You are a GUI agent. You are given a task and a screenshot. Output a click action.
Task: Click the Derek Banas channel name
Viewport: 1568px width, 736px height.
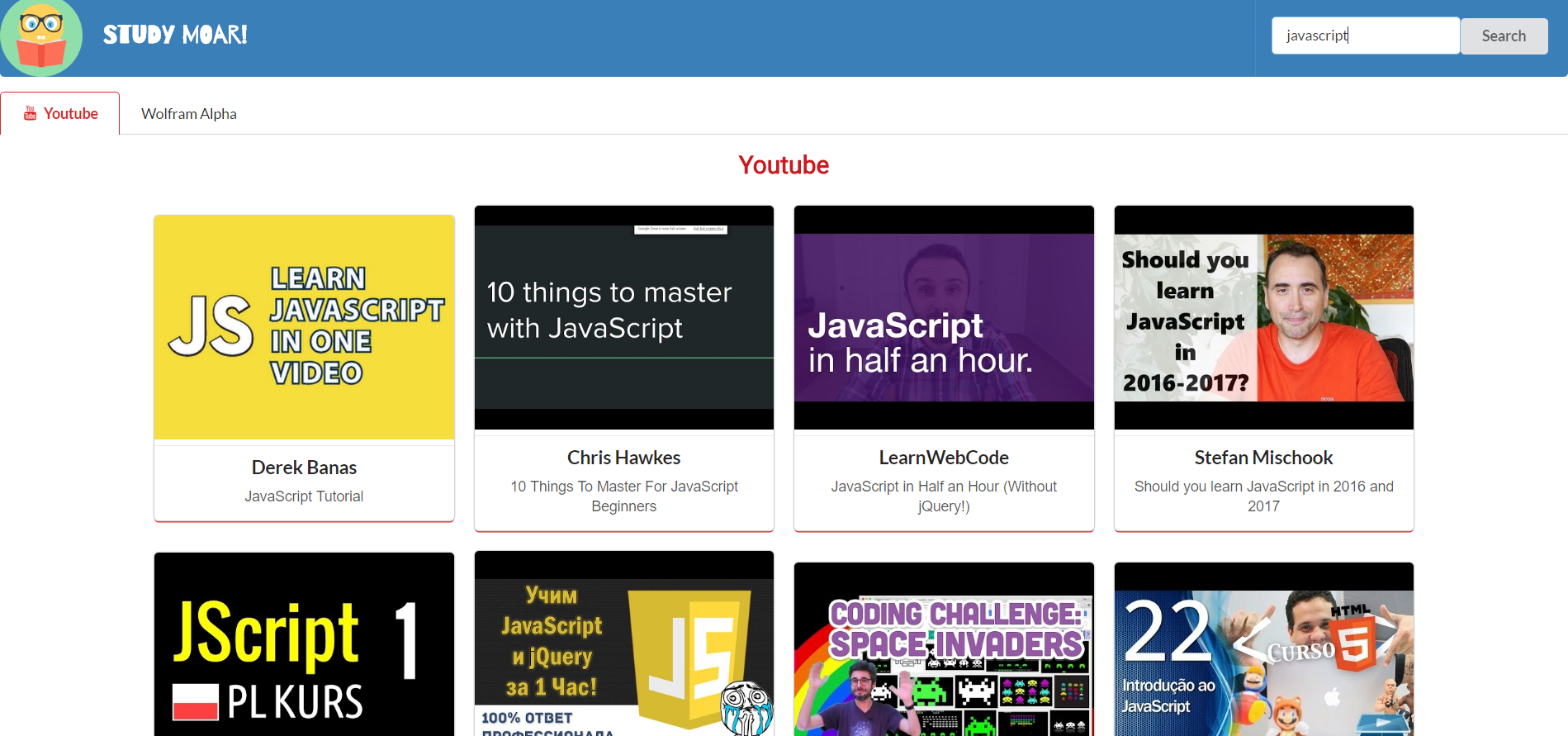tap(304, 468)
